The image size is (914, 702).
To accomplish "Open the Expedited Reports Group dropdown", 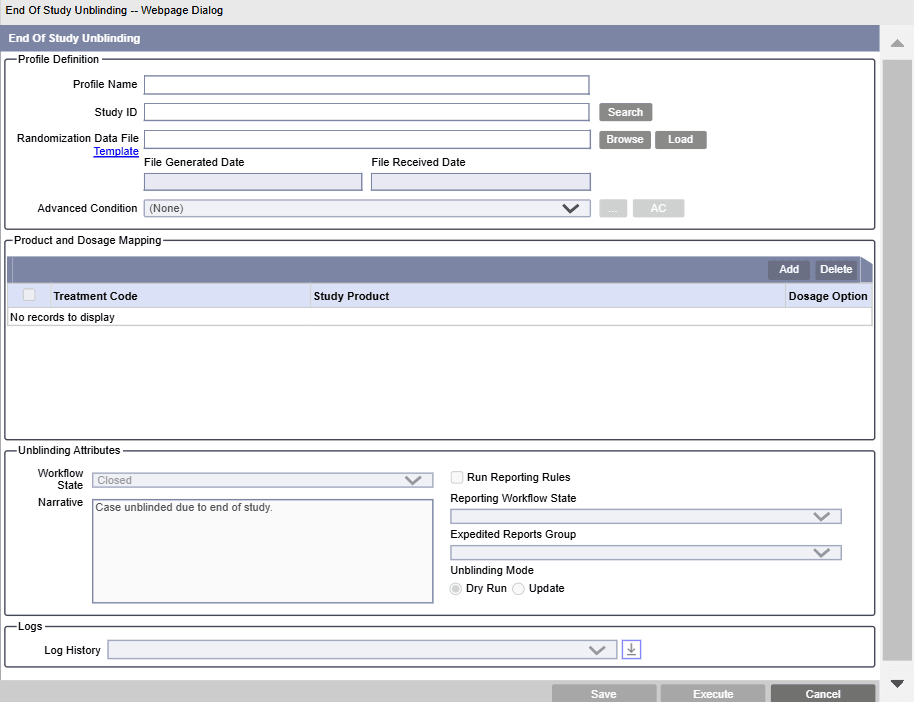I will click(822, 552).
